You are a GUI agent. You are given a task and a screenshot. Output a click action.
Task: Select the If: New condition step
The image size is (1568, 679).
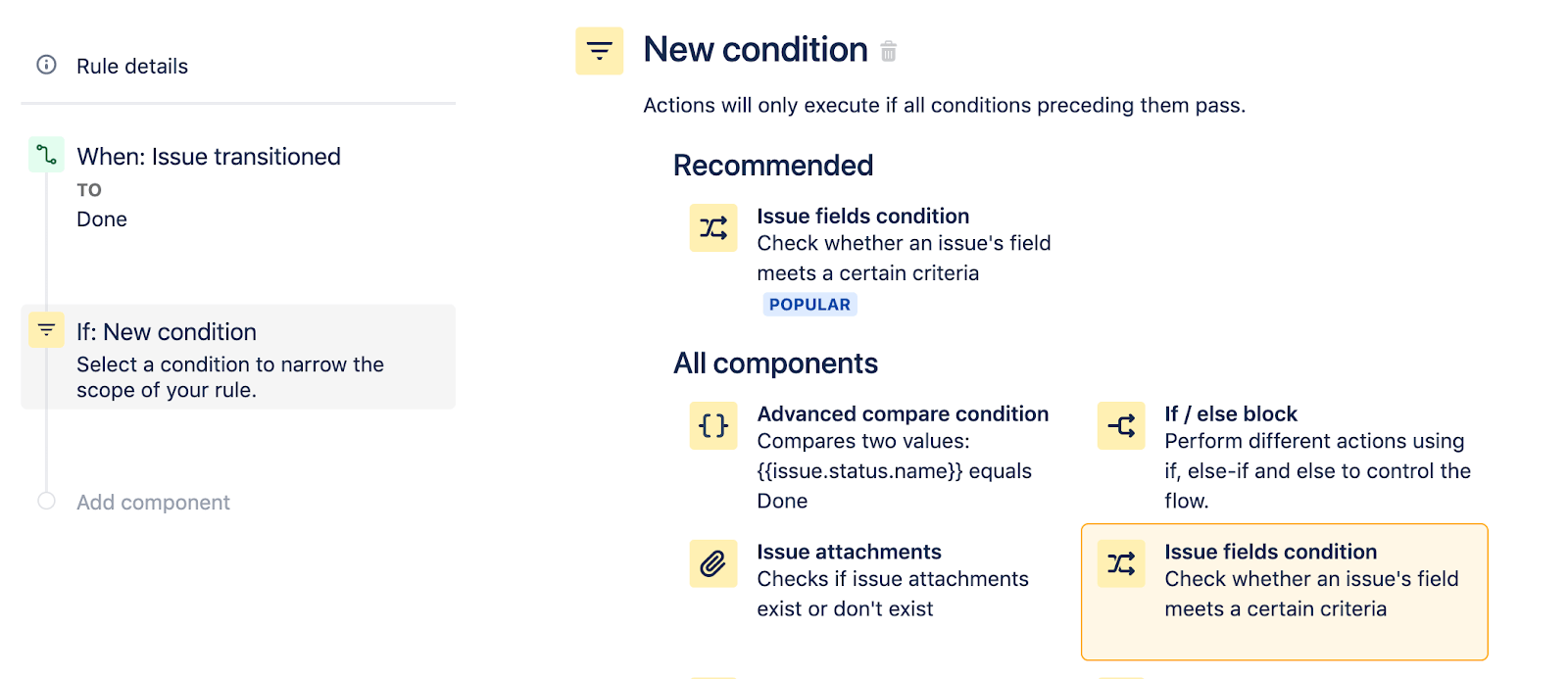167,331
